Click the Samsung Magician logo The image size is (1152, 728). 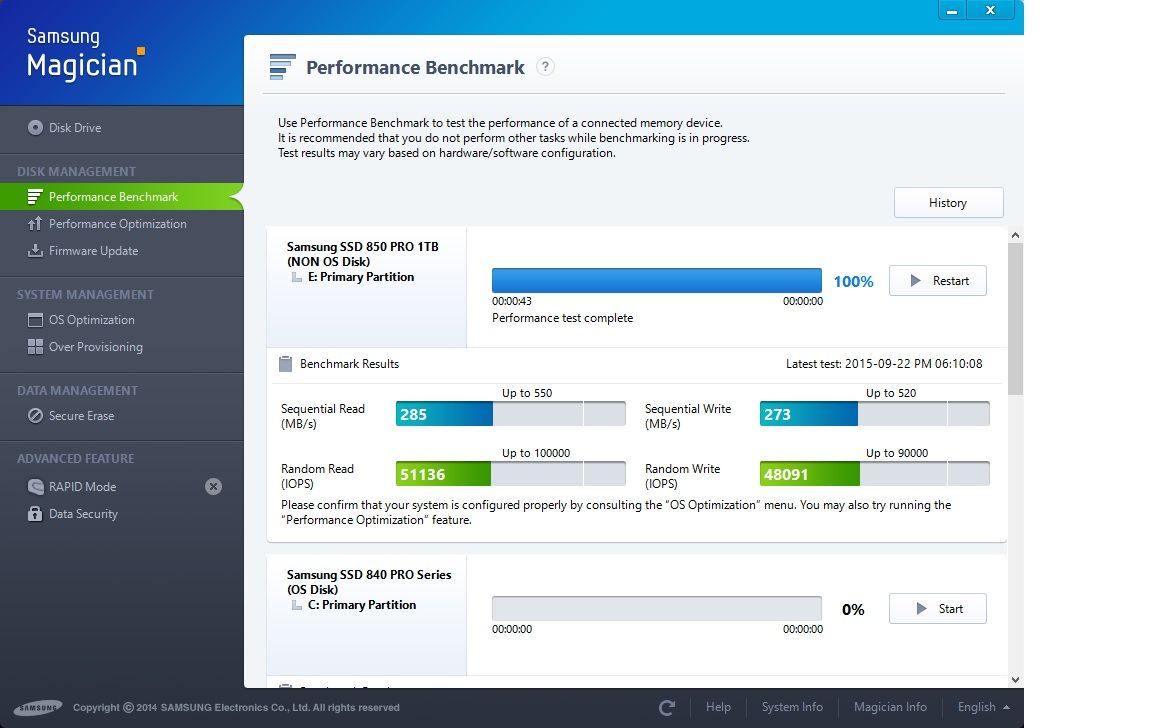pyautogui.click(x=86, y=54)
